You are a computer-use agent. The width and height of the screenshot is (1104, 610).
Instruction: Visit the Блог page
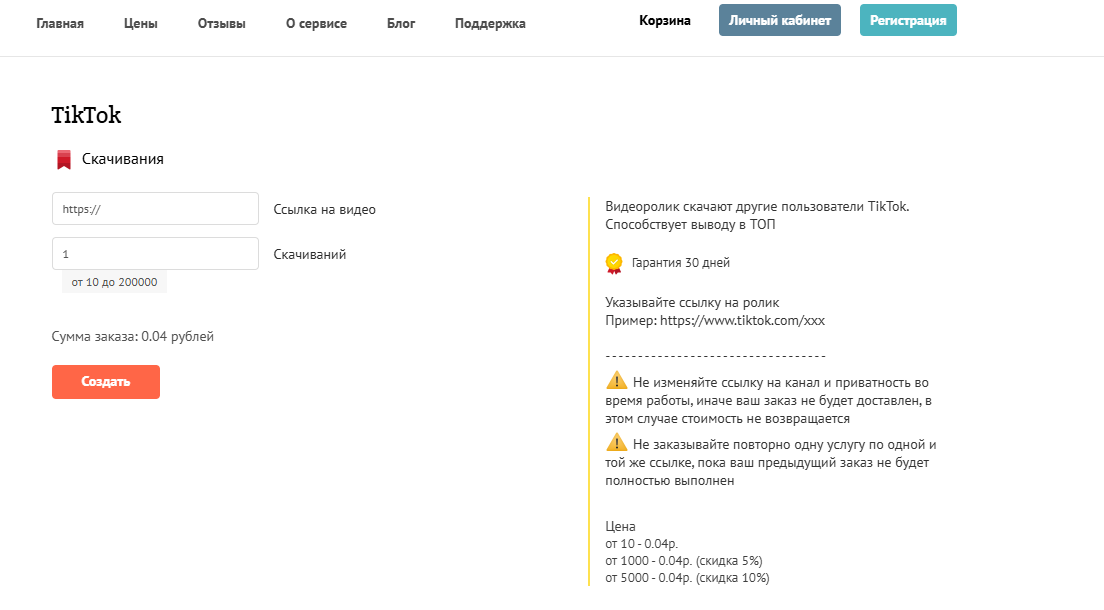pos(401,23)
